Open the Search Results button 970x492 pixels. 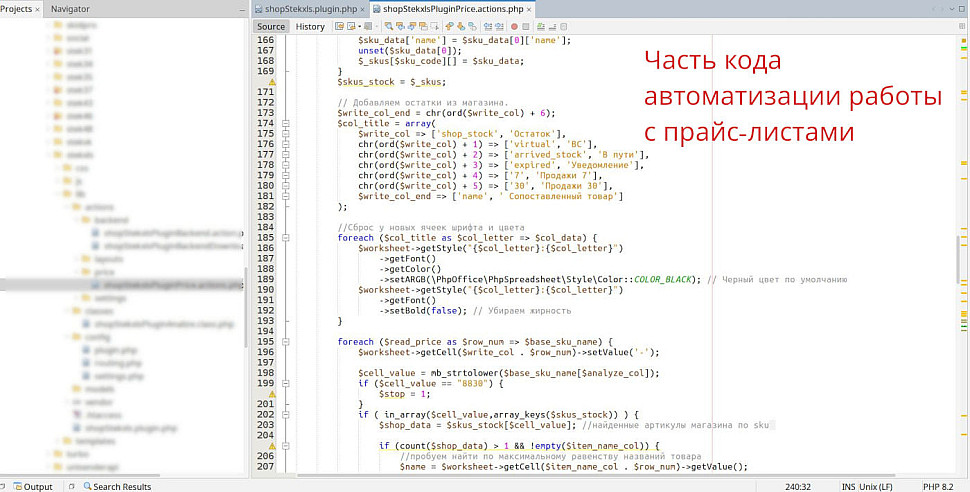[117, 486]
